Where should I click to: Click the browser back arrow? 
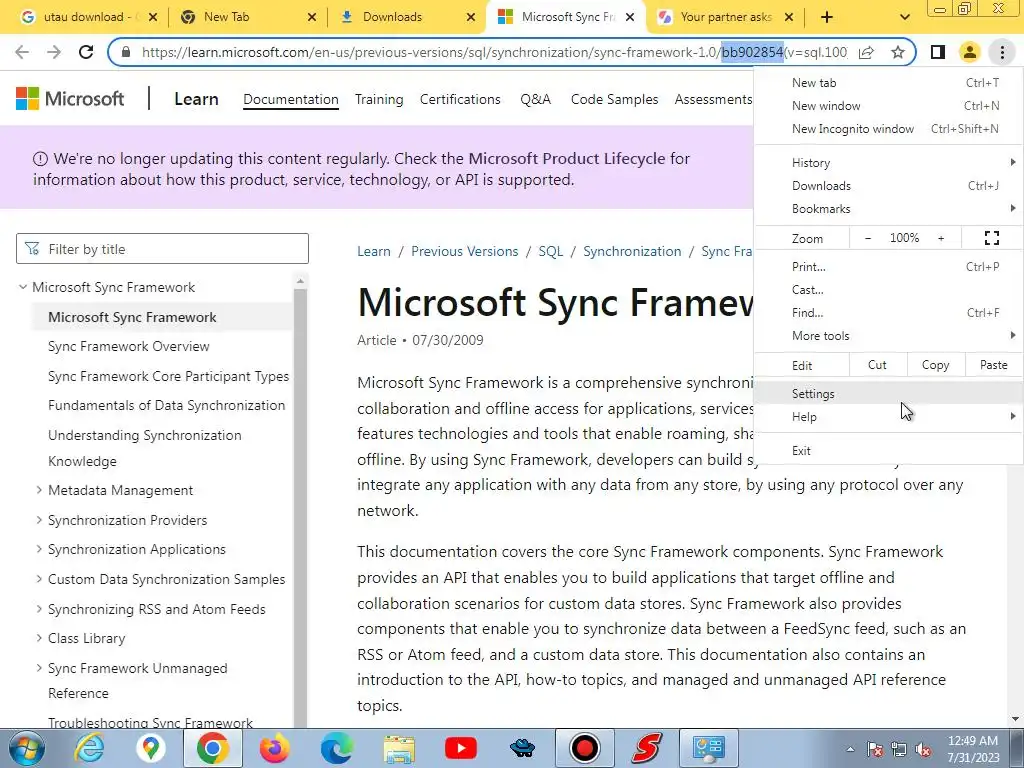click(22, 52)
